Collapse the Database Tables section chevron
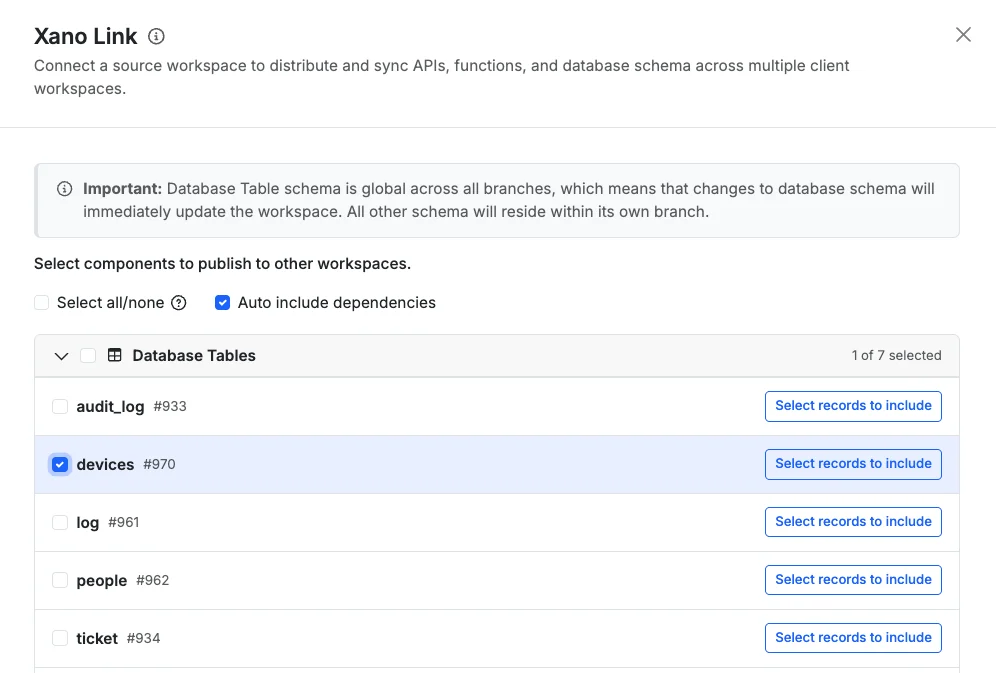 [61, 356]
